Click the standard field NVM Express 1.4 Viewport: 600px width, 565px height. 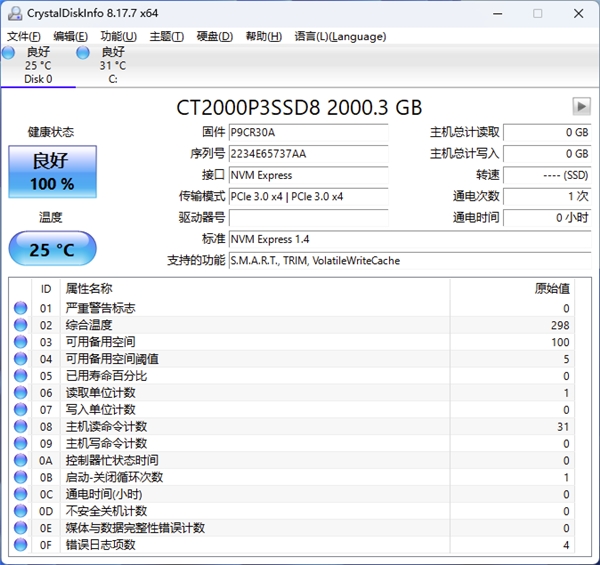pyautogui.click(x=410, y=239)
